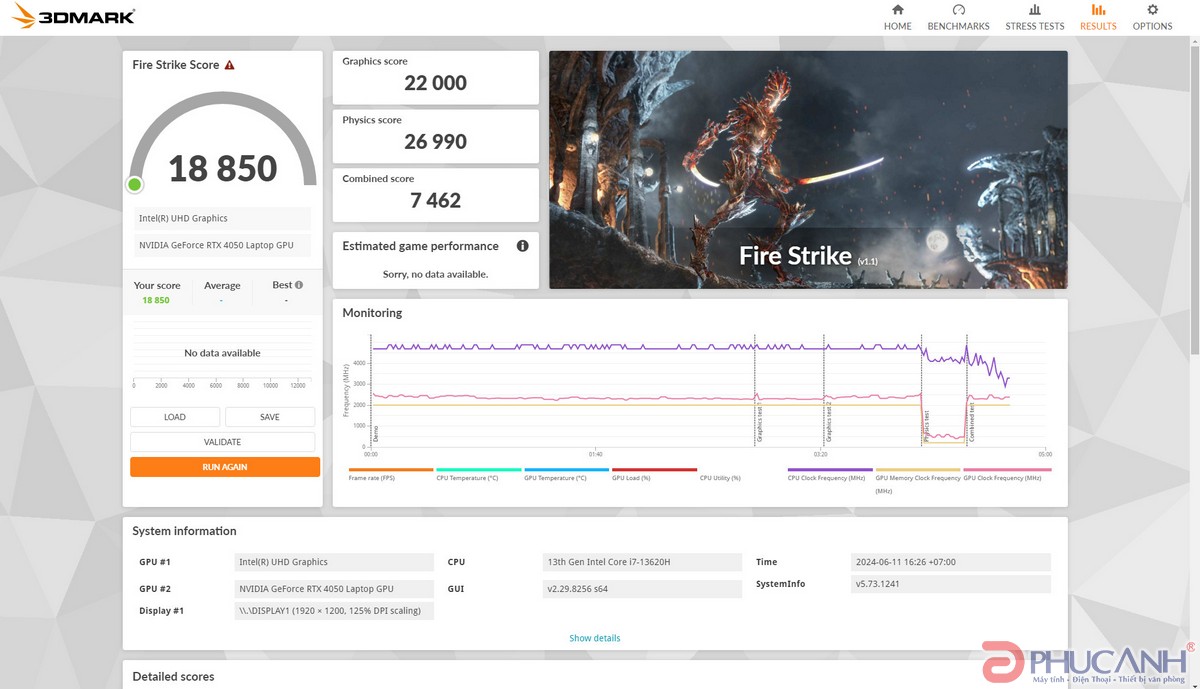
Task: Click the LOAD button
Action: point(175,417)
